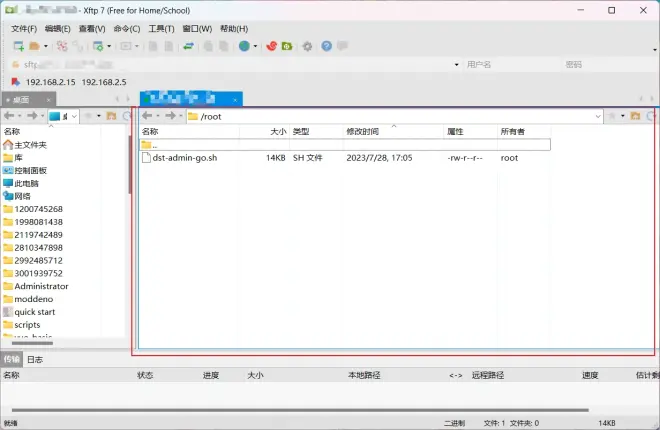Open Help with the blue question mark icon

(x=327, y=46)
